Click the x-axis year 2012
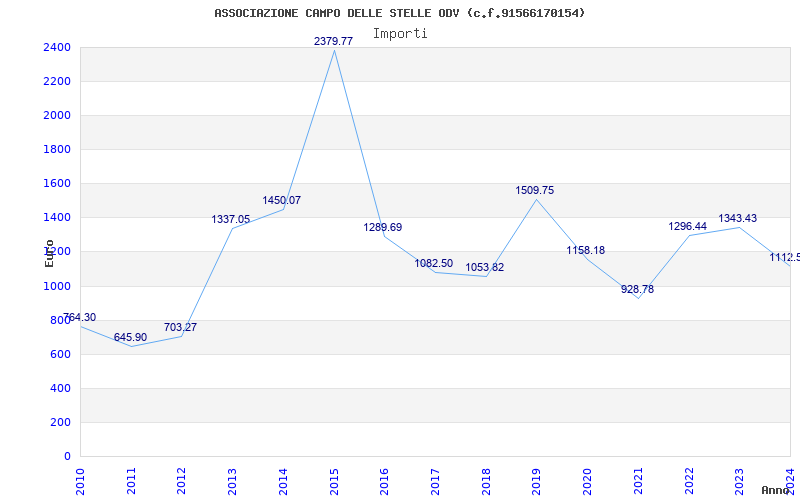 (182, 482)
